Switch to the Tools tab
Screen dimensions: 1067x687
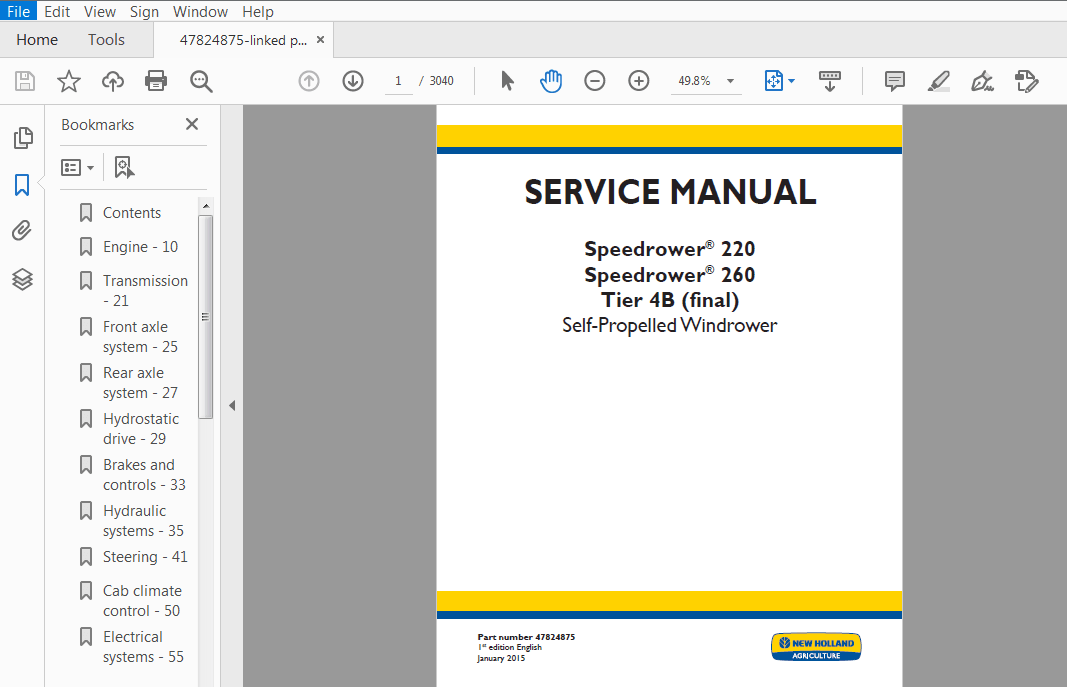[x=106, y=40]
